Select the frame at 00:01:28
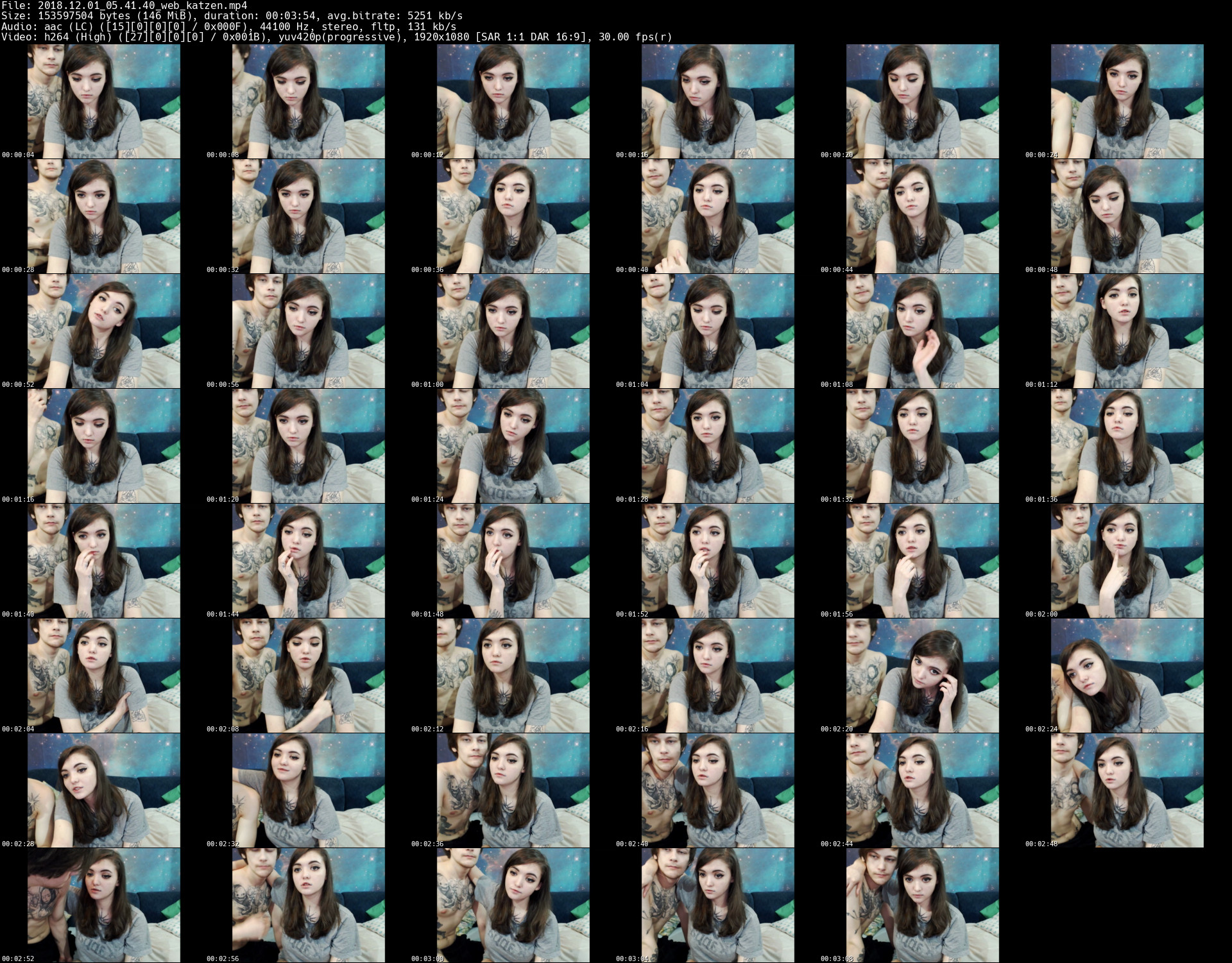This screenshot has width=1232, height=963. pyautogui.click(x=717, y=446)
